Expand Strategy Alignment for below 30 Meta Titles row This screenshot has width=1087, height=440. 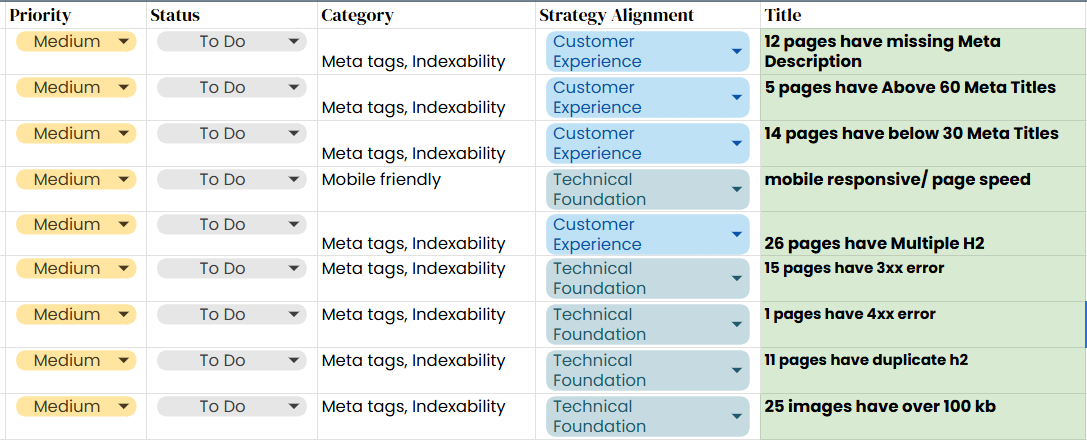point(737,144)
